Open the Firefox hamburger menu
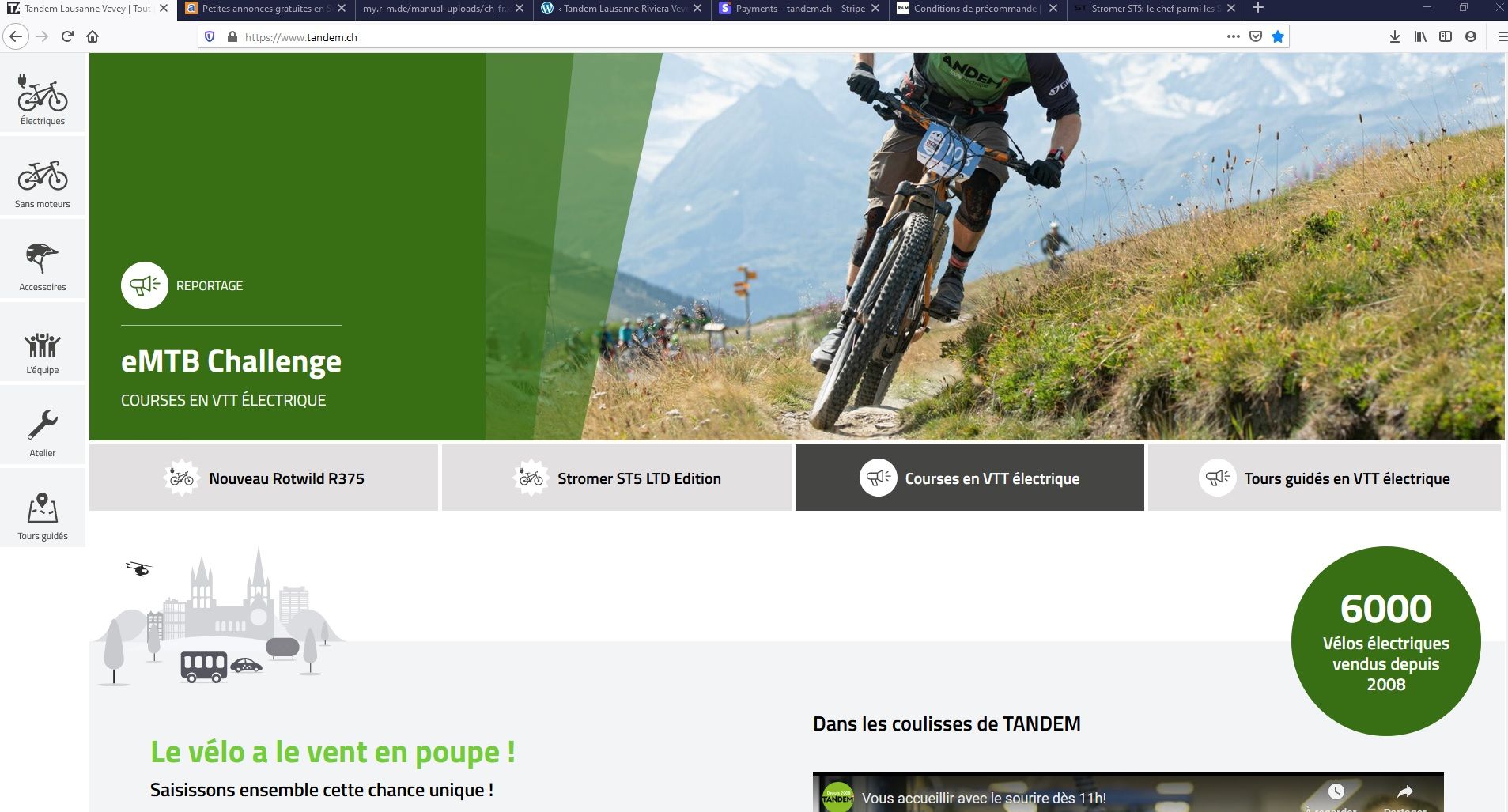 pyautogui.click(x=1502, y=36)
